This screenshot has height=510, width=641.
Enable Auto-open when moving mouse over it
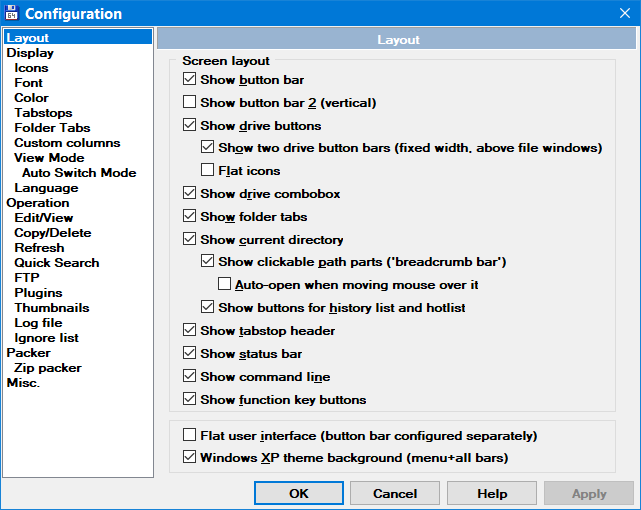225,284
